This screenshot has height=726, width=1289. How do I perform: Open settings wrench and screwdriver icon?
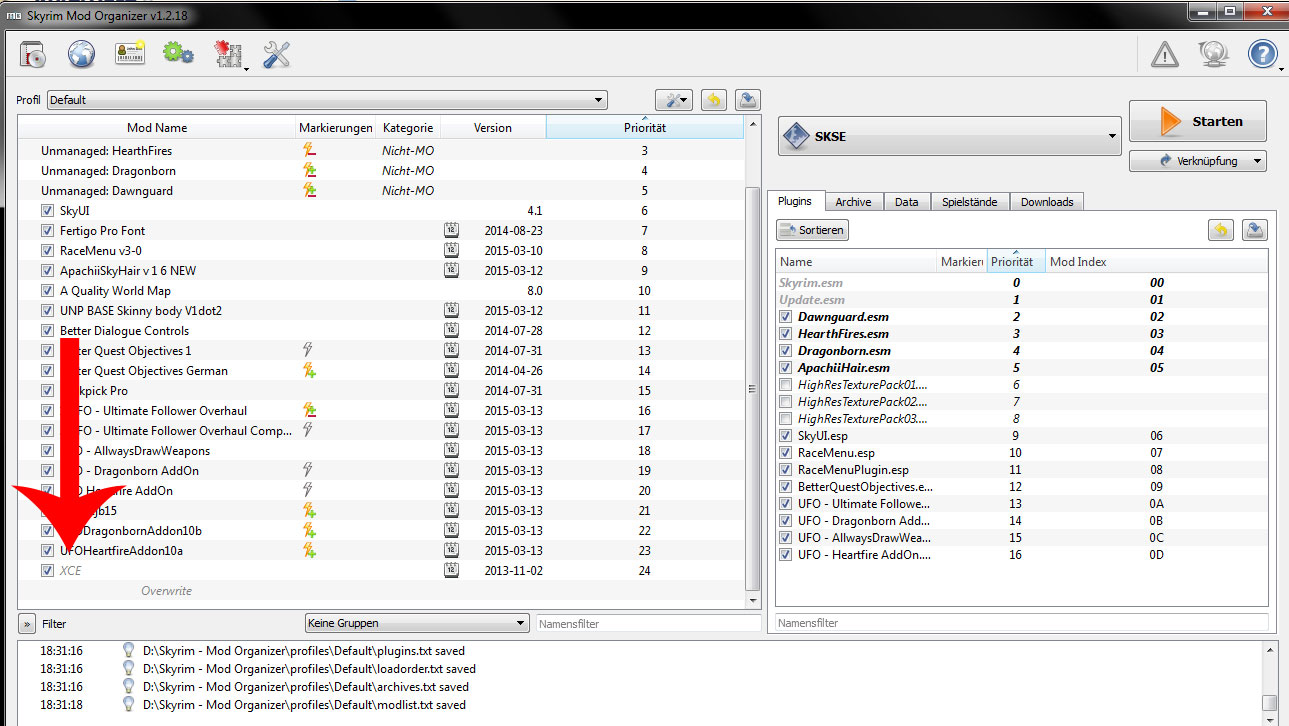pos(276,55)
